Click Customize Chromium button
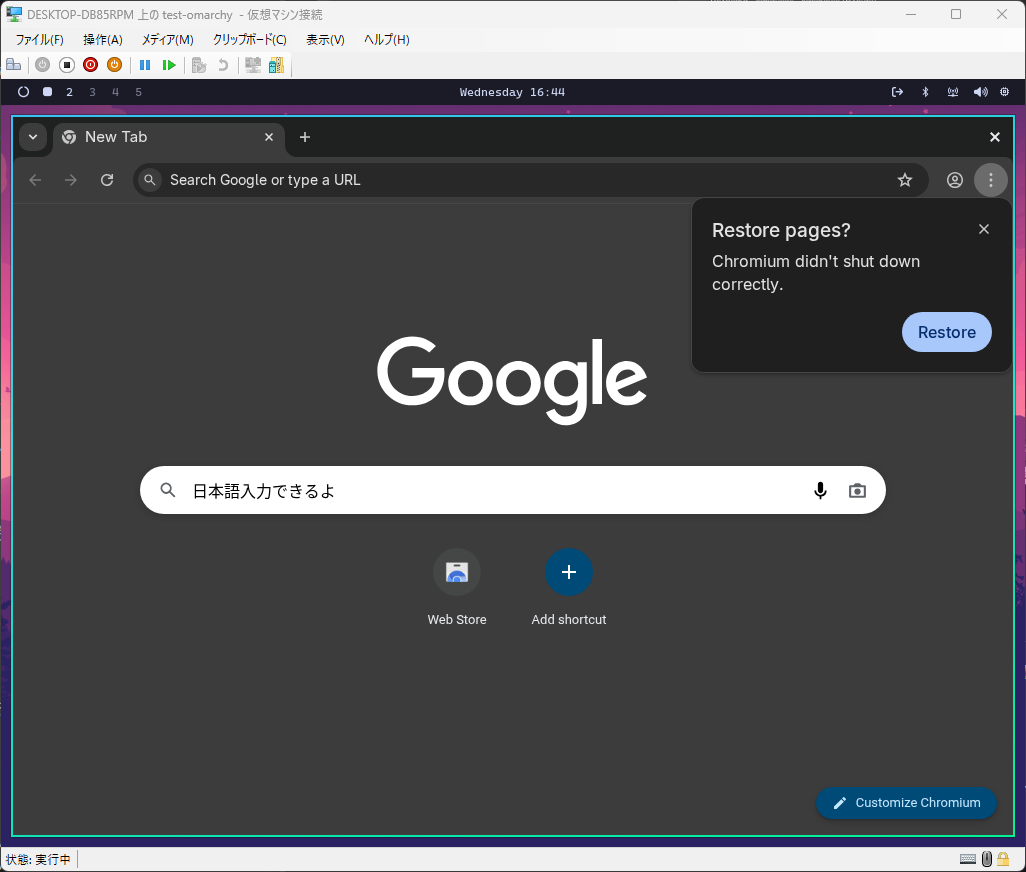 pyautogui.click(x=906, y=803)
